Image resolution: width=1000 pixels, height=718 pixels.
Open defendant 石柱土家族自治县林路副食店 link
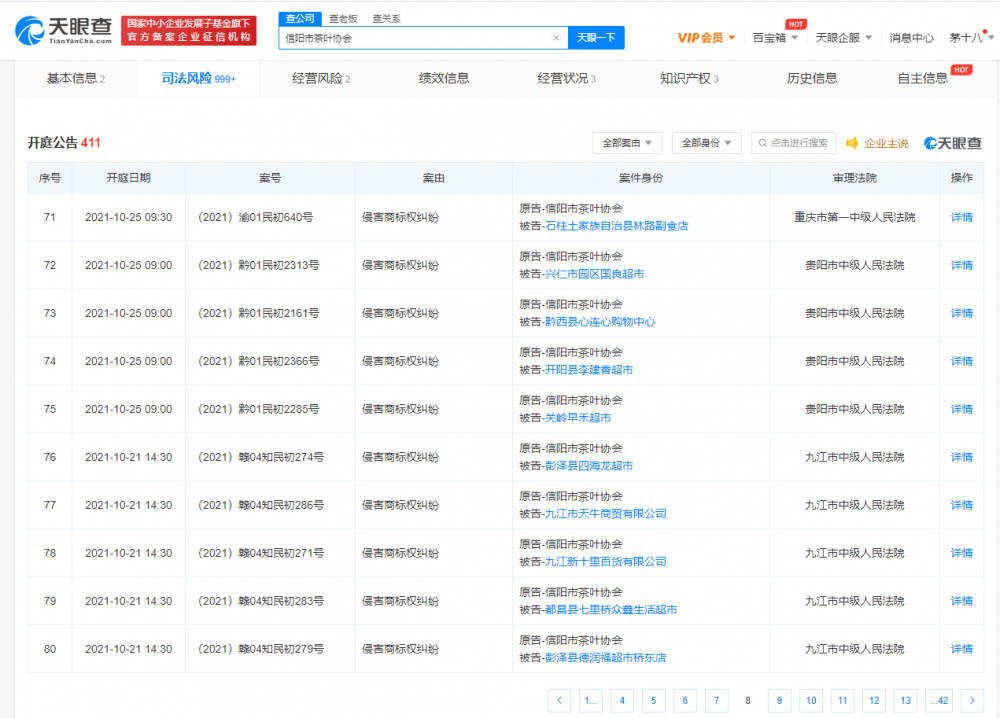tap(617, 226)
